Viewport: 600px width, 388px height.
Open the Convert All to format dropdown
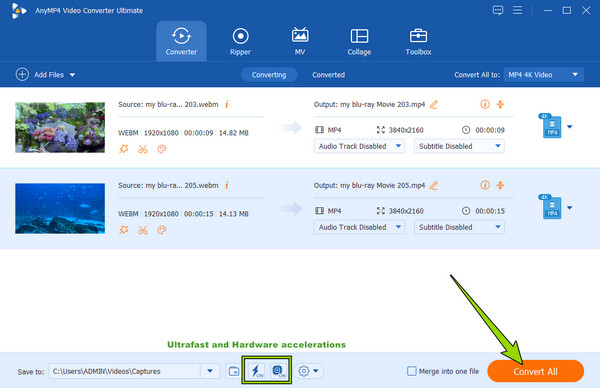pos(543,75)
